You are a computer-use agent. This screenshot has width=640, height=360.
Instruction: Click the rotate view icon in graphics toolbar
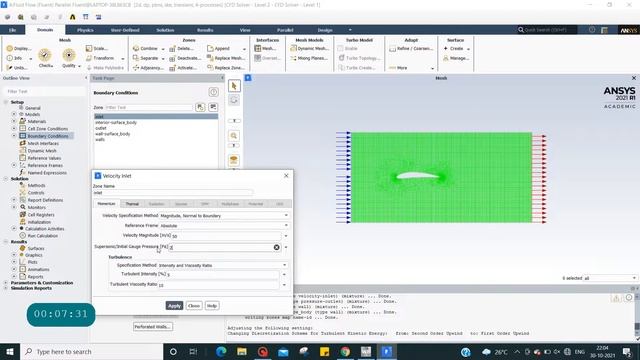pyautogui.click(x=234, y=100)
